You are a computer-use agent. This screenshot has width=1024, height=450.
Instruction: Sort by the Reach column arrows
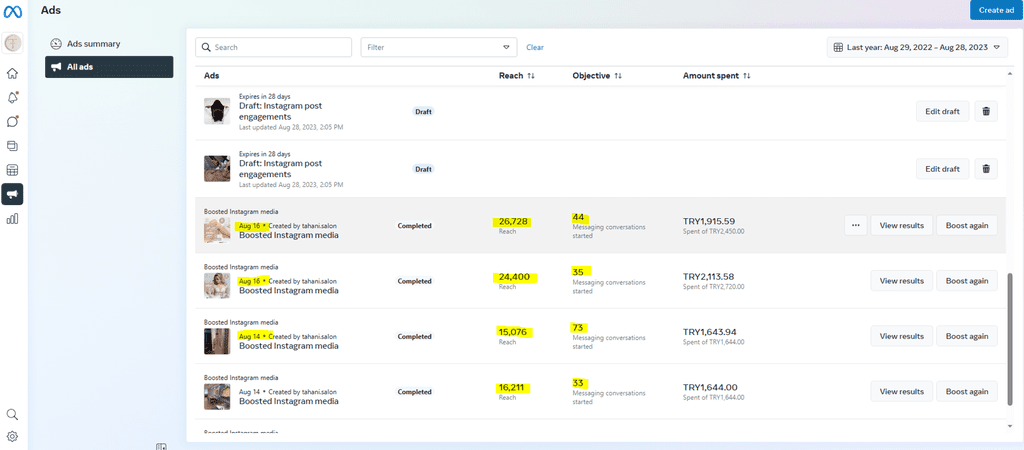tap(531, 76)
